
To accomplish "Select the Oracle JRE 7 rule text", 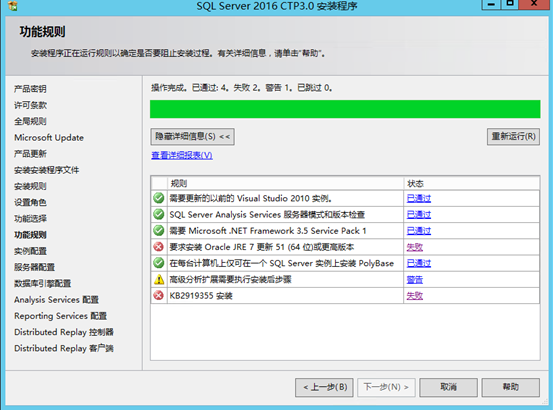I will coord(262,247).
